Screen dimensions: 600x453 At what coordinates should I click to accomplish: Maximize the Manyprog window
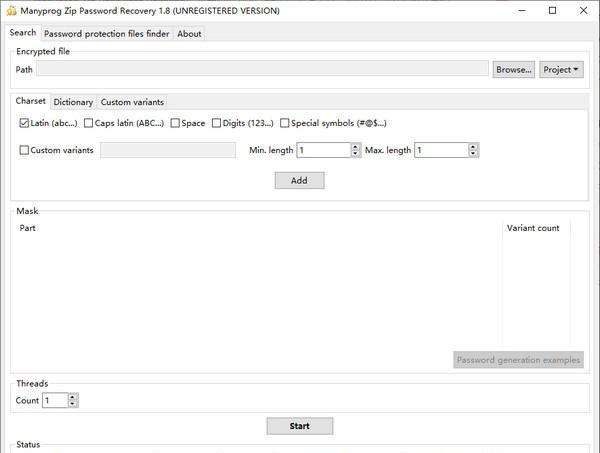click(553, 11)
